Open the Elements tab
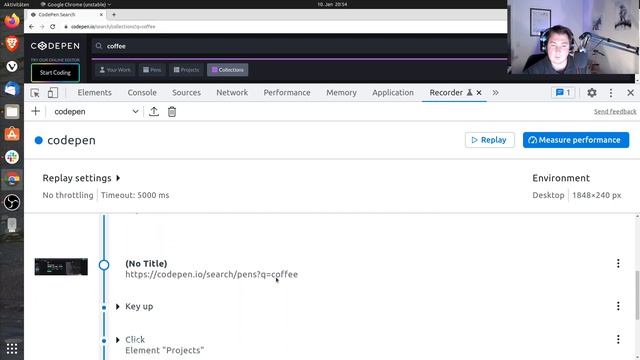Screen dimensions: 640x360 pyautogui.click(x=94, y=93)
